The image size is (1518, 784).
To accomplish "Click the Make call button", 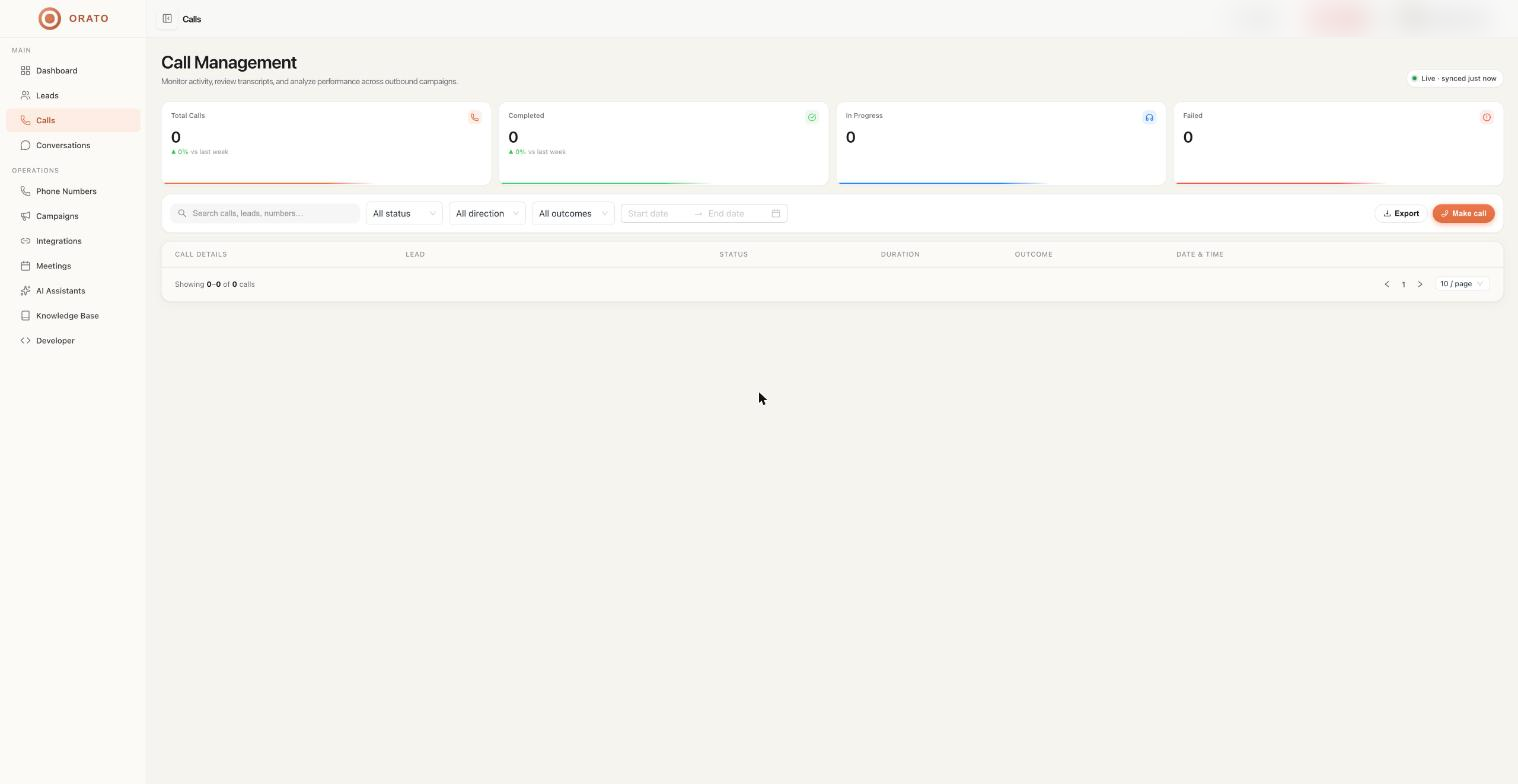I will (1463, 213).
